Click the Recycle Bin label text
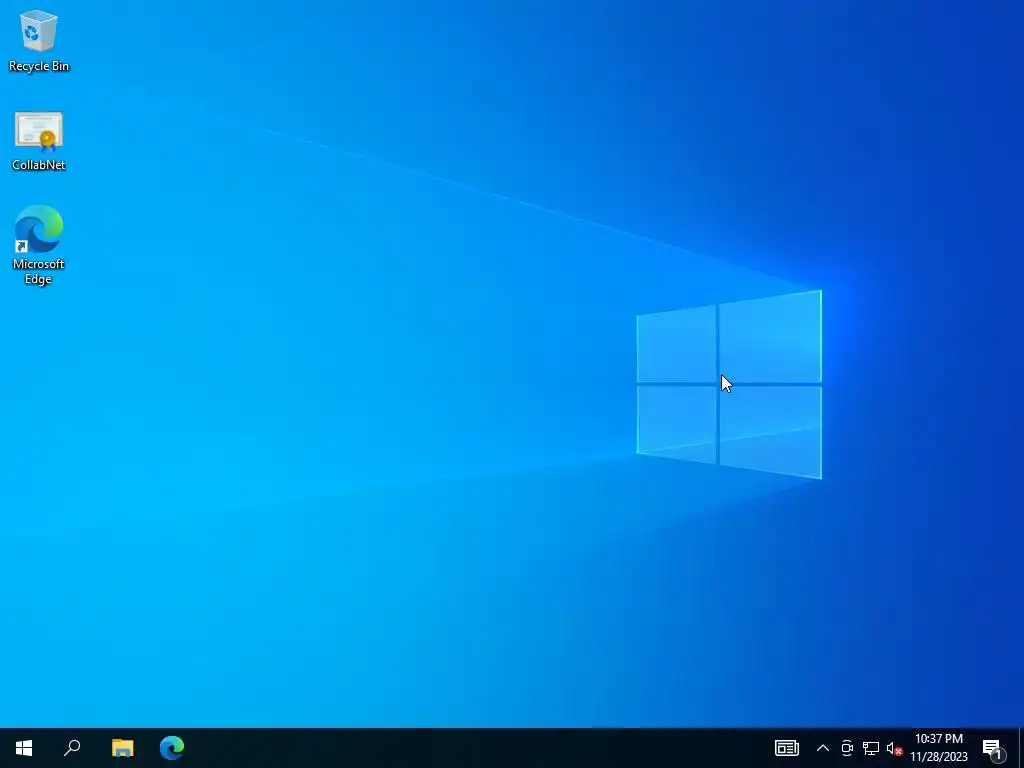Screen dimensions: 1024x768 coord(39,66)
